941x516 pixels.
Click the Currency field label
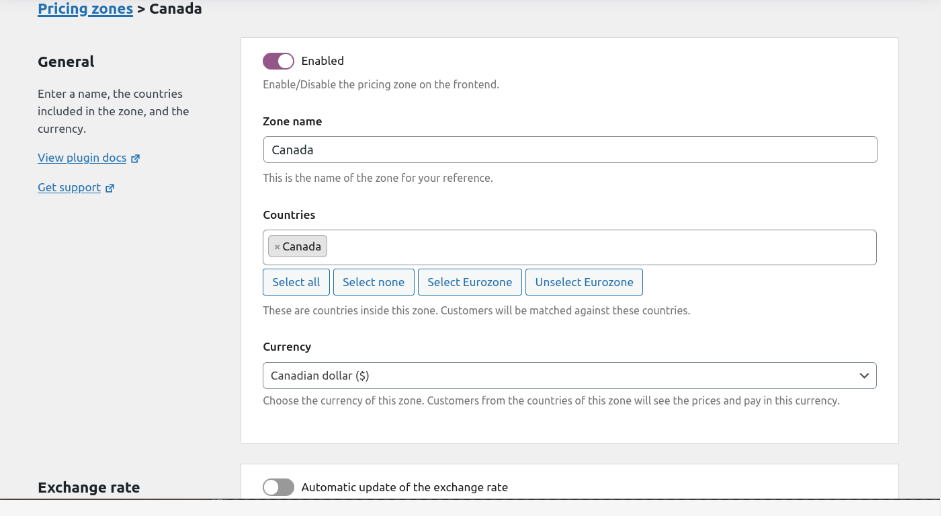(x=287, y=347)
